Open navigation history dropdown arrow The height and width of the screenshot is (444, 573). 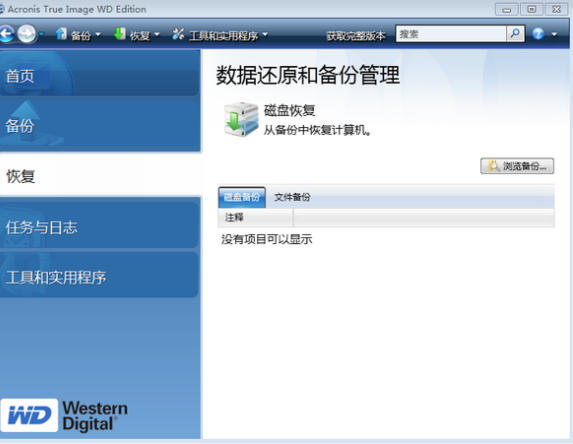[x=41, y=34]
